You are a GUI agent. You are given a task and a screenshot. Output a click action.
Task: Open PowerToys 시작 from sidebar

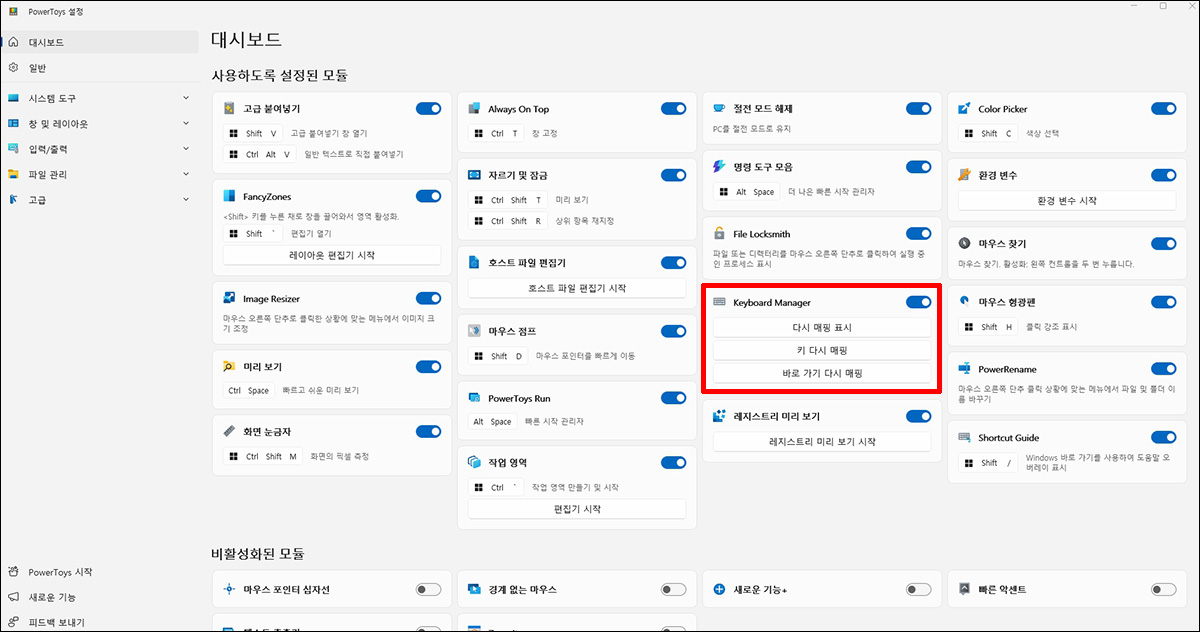point(100,572)
